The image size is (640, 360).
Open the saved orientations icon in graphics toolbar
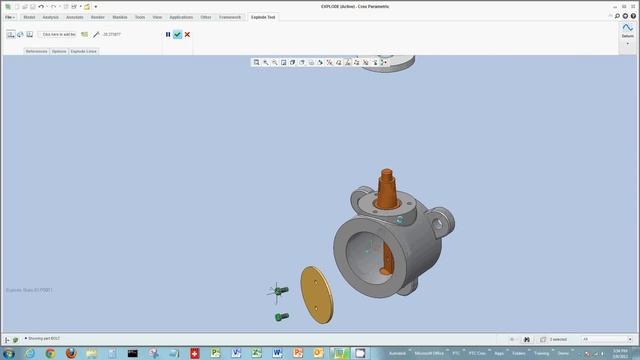302,62
